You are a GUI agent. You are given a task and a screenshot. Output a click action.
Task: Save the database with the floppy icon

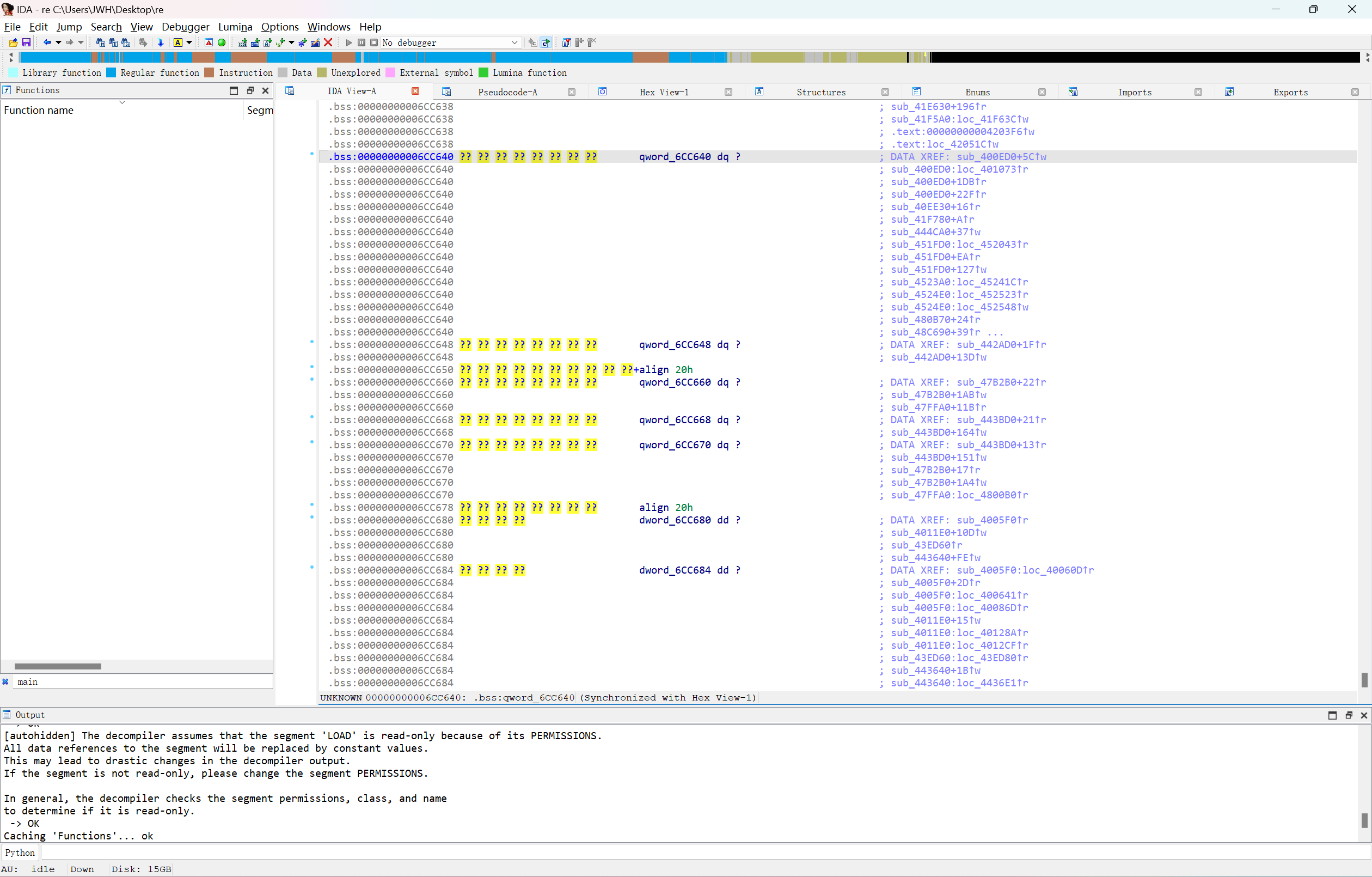point(26,43)
